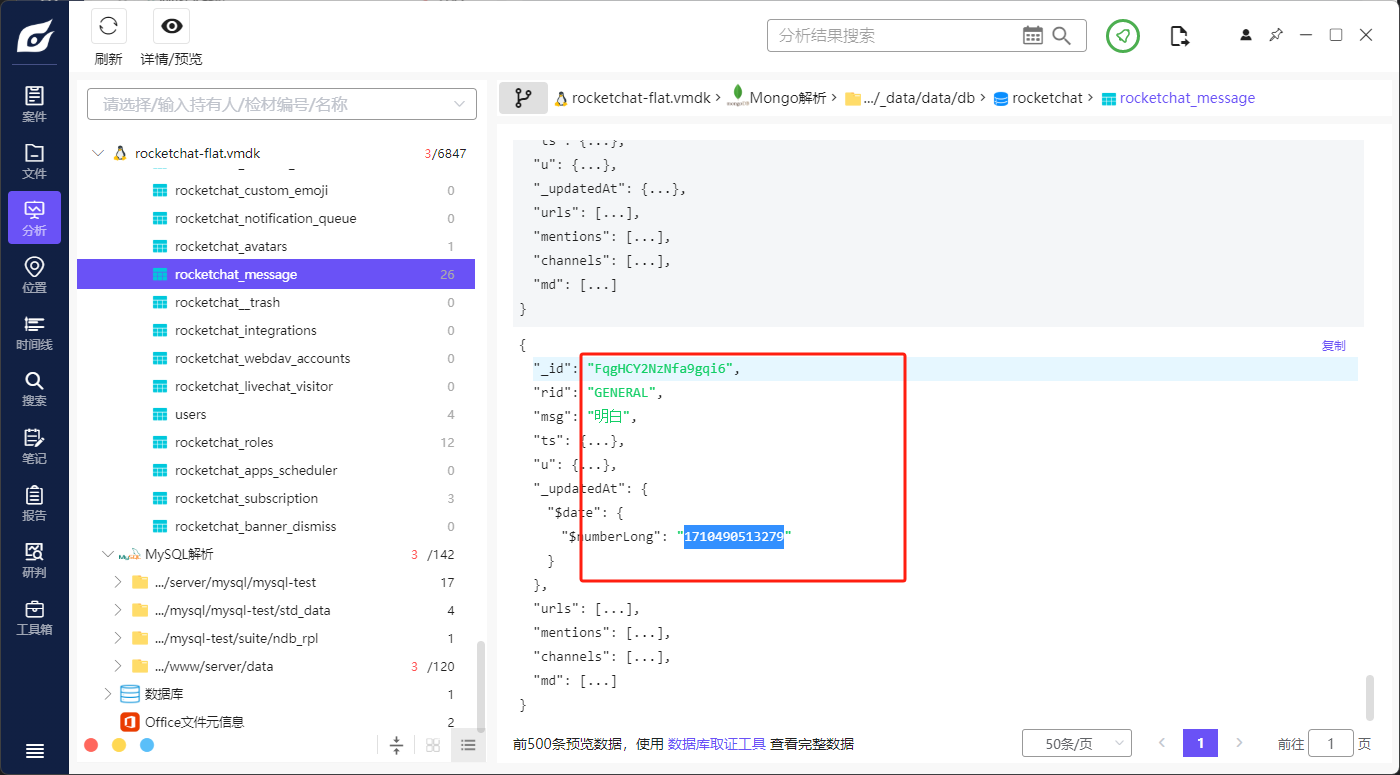
Task: Click the calendar icon in search box
Action: tap(1033, 36)
